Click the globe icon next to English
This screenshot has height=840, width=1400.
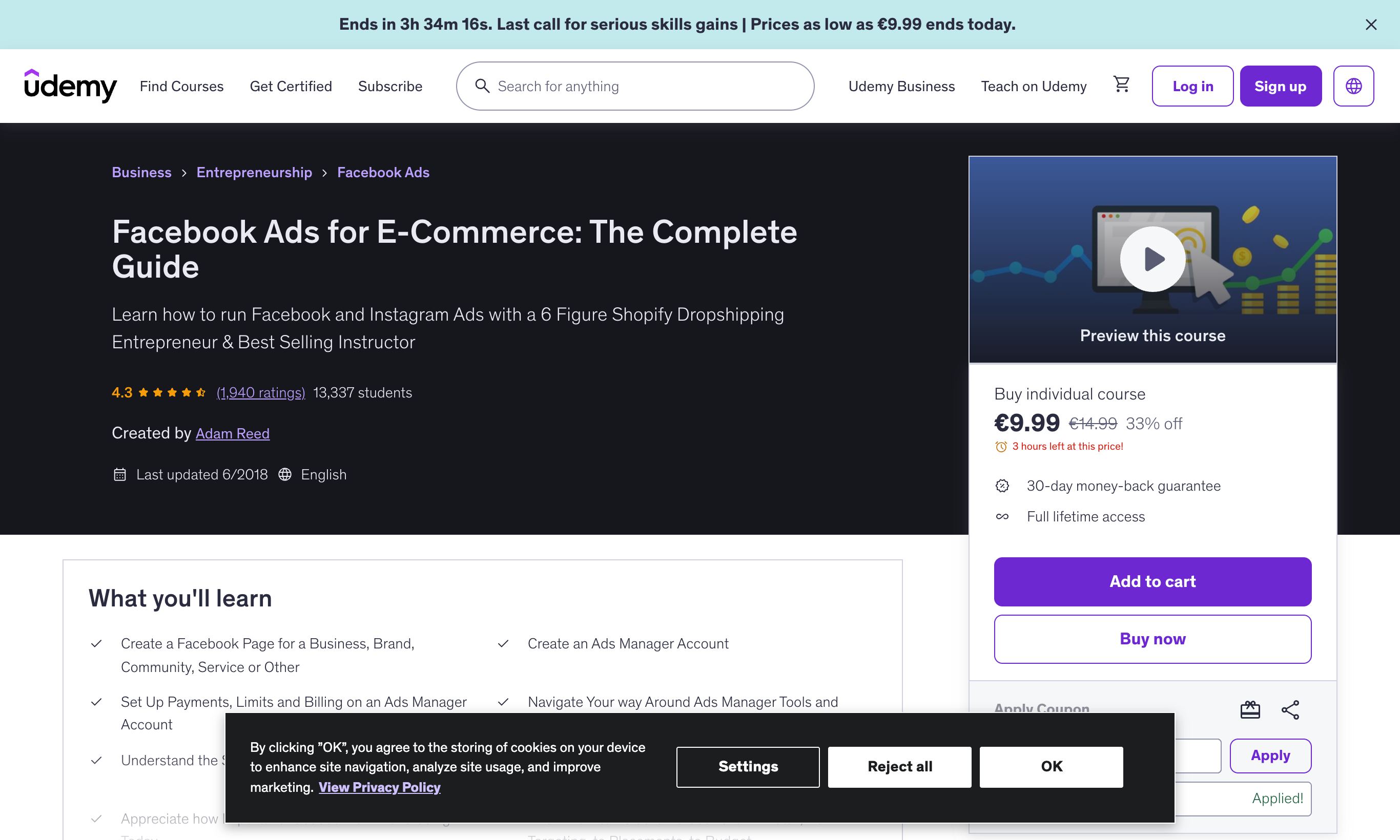coord(285,474)
